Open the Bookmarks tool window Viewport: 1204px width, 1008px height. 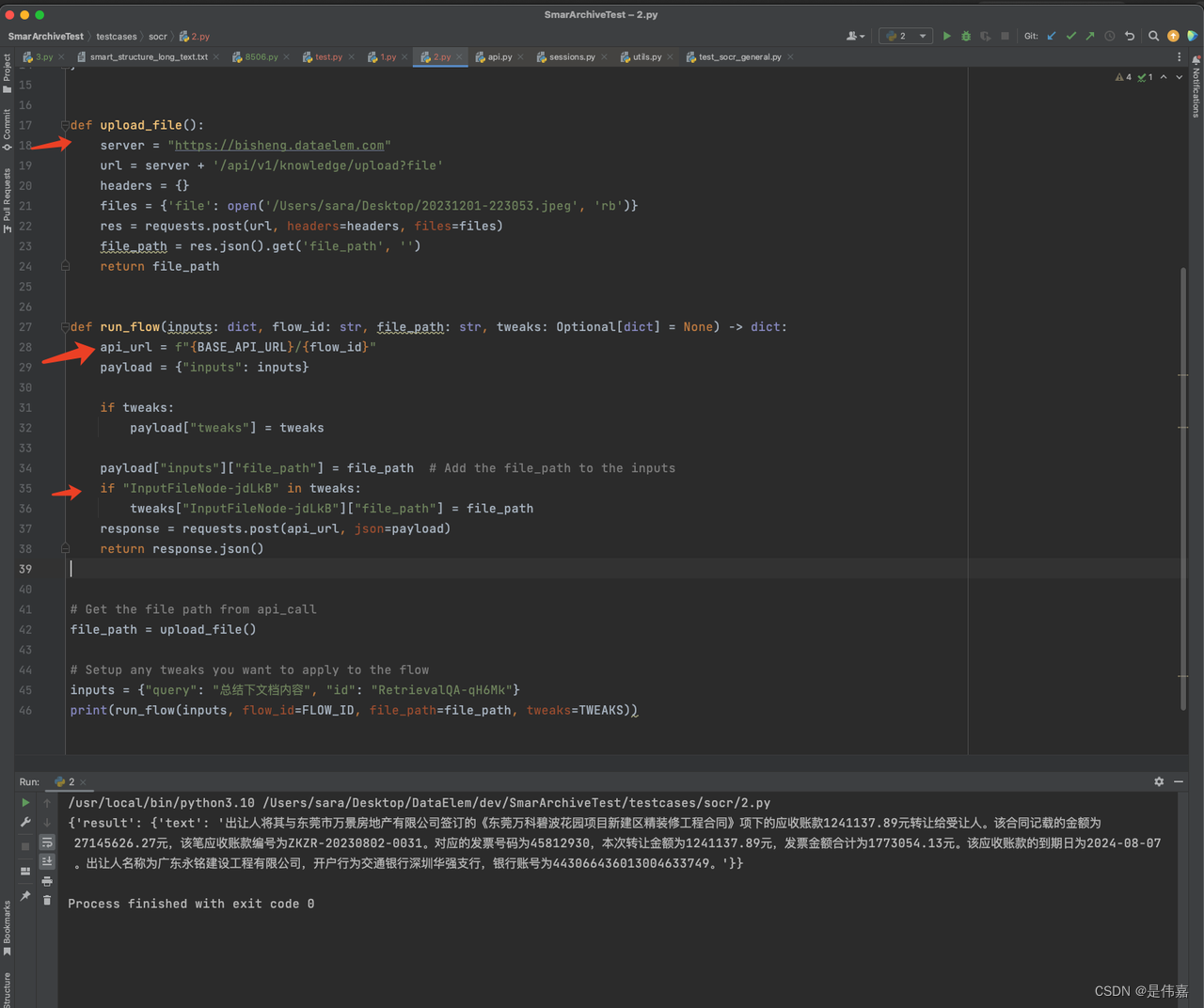(7, 928)
